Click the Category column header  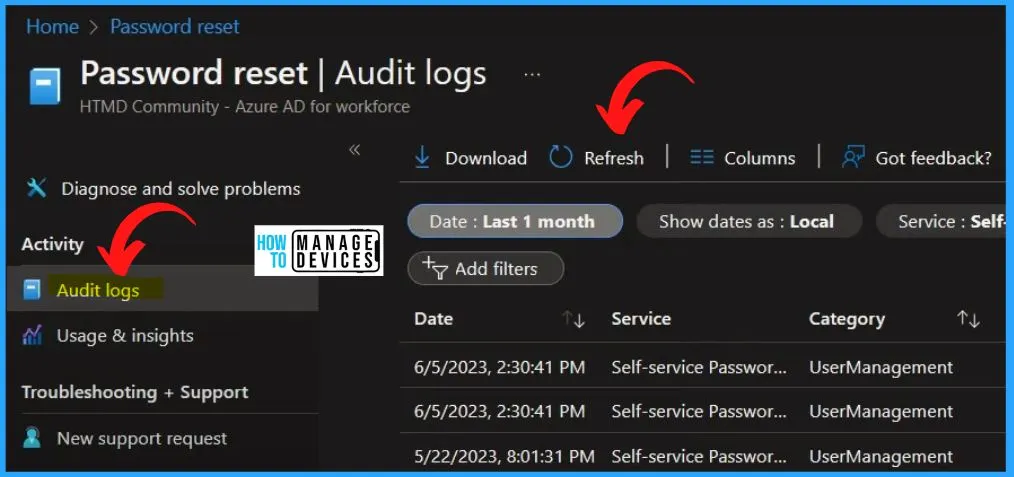[x=847, y=319]
